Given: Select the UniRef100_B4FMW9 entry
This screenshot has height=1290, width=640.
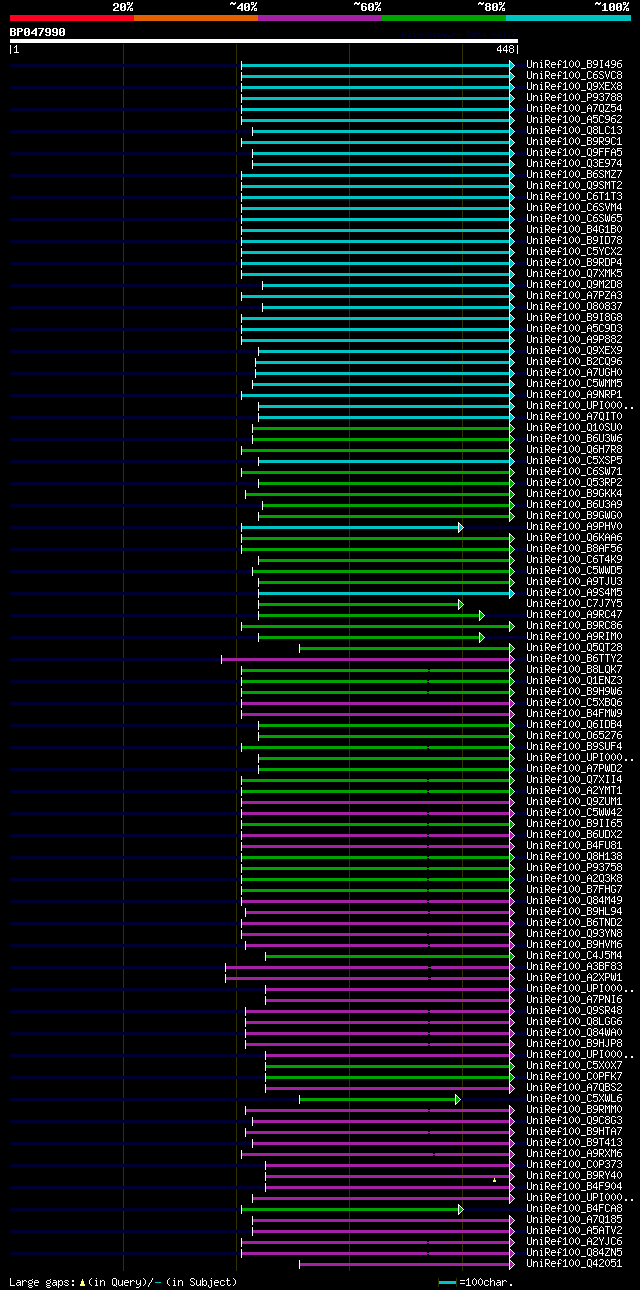Looking at the screenshot, I should (574, 713).
